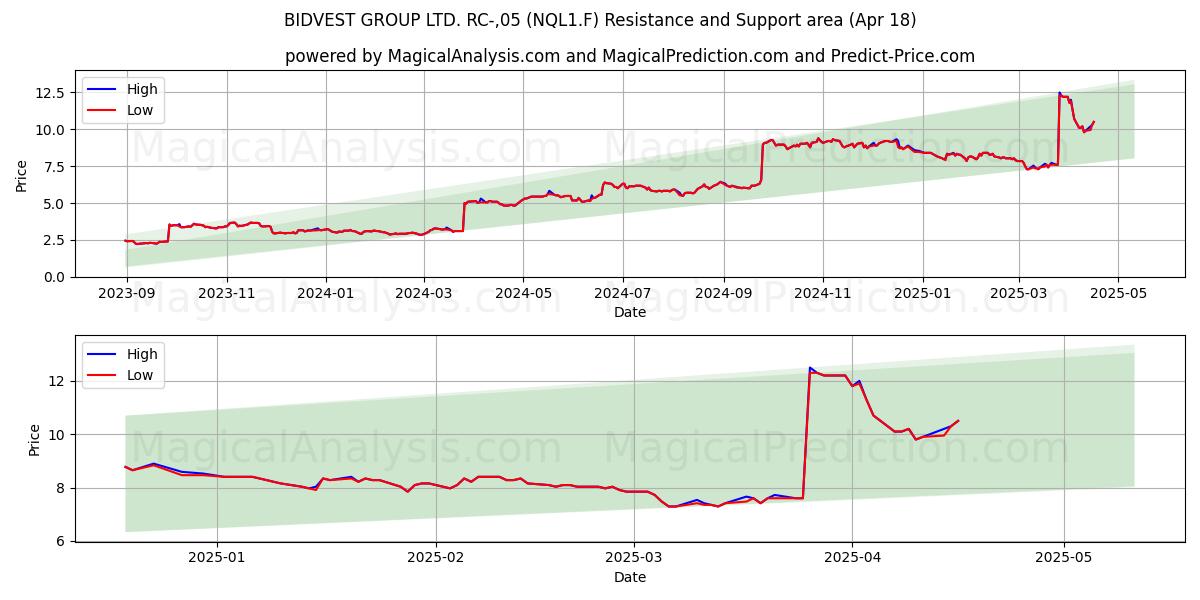Screen dimensions: 1200x600
Task: Click the 2.5 price tick in top chart
Action: (x=54, y=241)
